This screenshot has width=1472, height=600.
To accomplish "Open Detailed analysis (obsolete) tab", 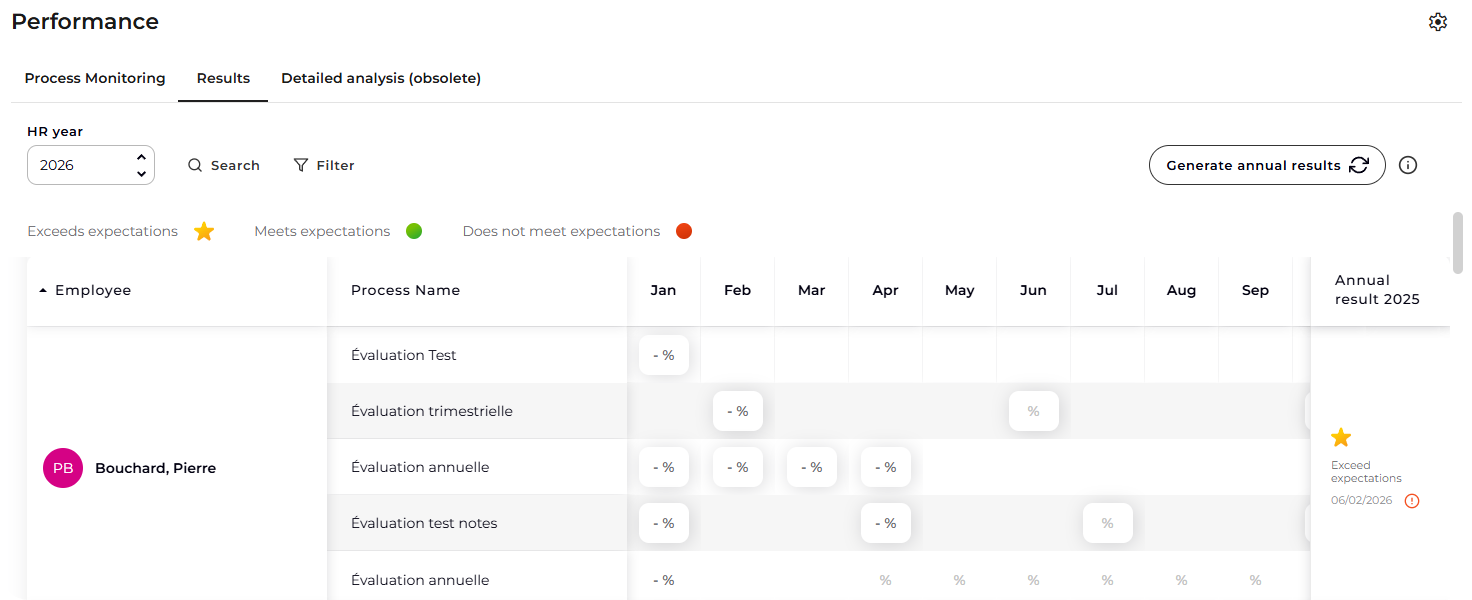I will [381, 78].
